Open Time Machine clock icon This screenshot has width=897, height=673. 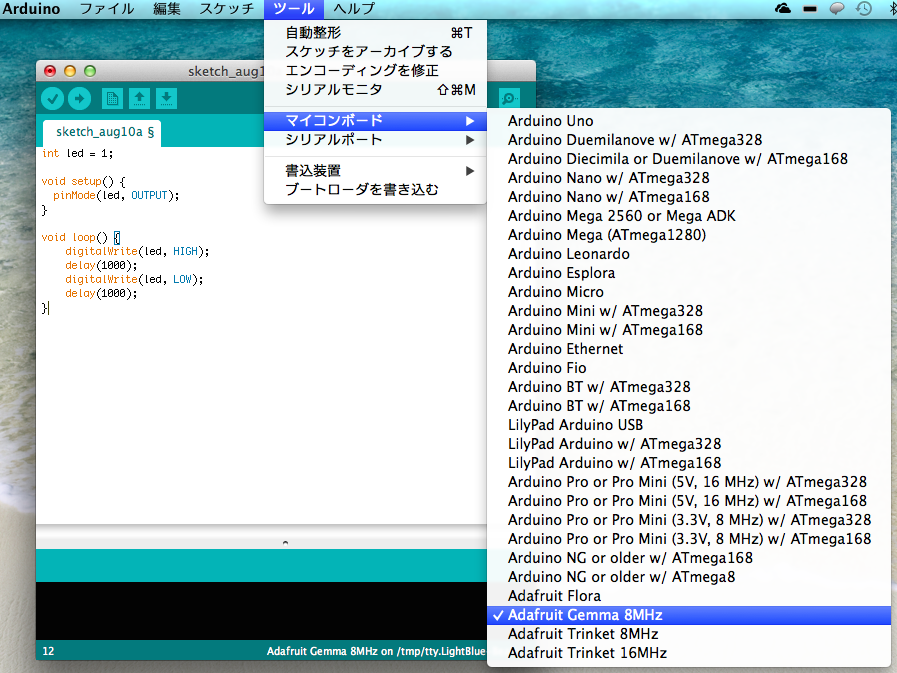(x=864, y=9)
